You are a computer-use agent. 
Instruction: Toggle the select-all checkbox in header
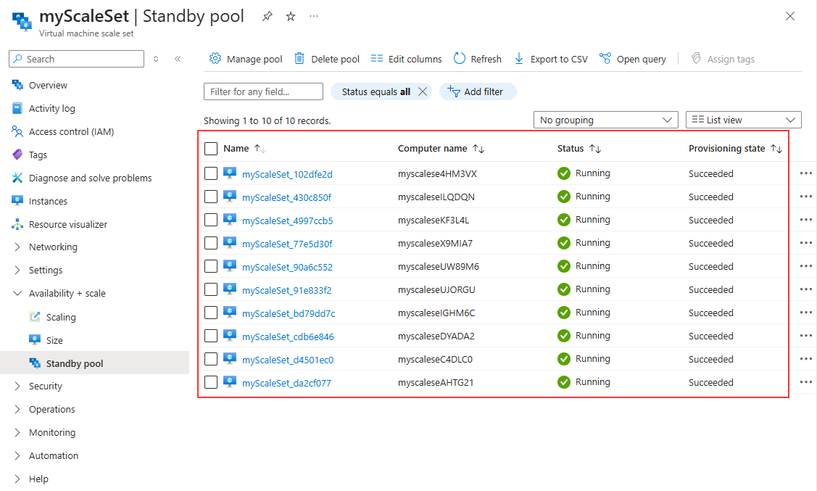[211, 149]
